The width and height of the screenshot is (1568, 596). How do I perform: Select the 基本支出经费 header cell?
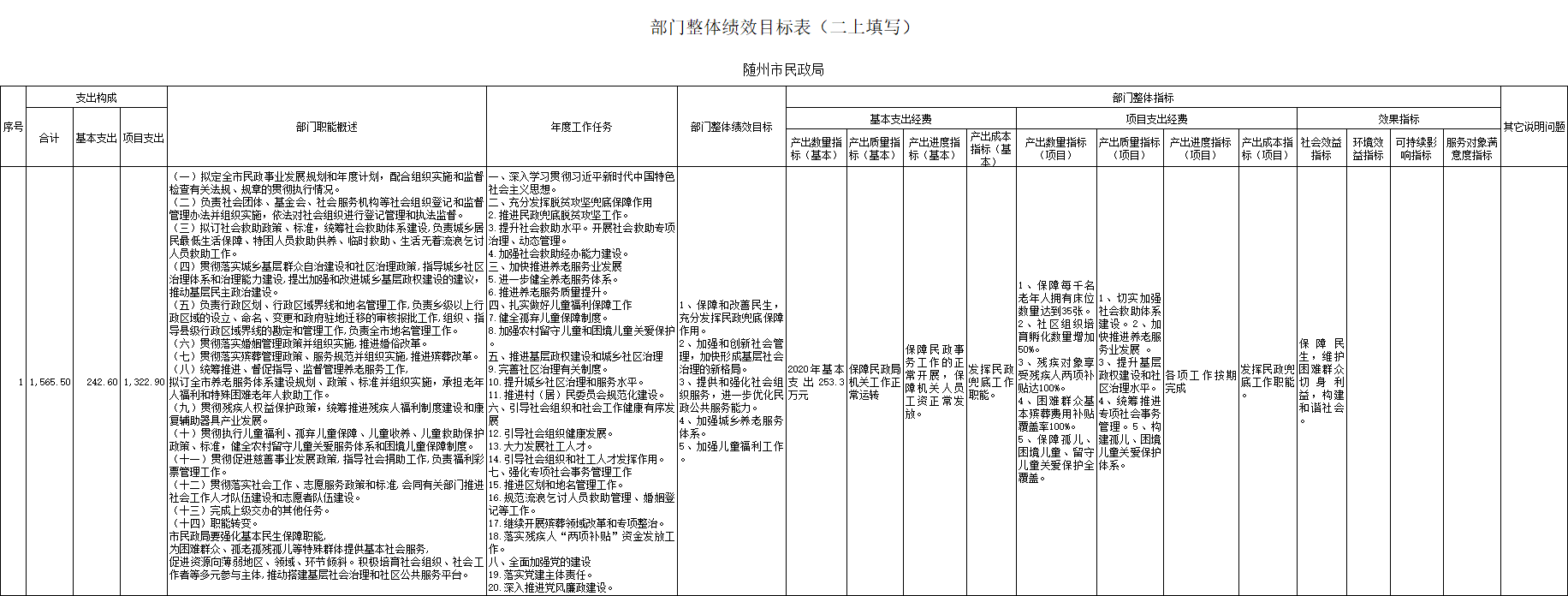point(900,119)
